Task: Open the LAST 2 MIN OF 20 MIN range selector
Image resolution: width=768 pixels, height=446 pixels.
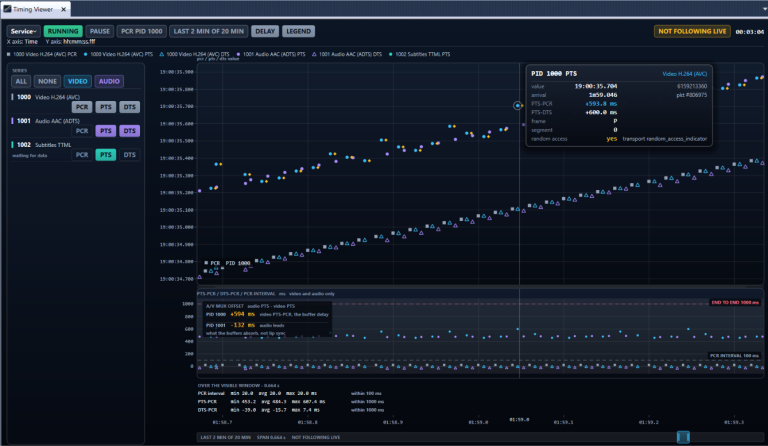Action: (209, 31)
